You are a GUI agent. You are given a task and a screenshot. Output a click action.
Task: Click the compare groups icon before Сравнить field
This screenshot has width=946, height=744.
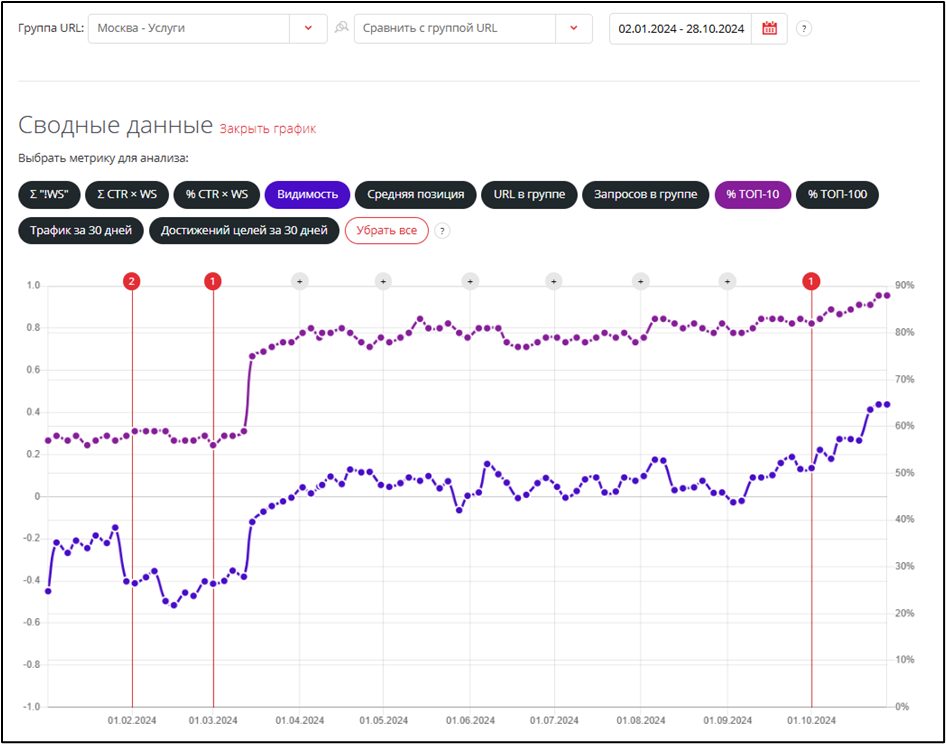(341, 28)
